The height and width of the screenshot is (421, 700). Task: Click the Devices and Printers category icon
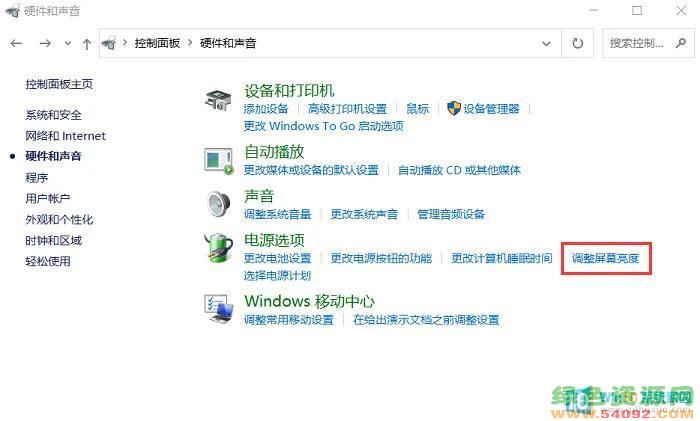(218, 100)
